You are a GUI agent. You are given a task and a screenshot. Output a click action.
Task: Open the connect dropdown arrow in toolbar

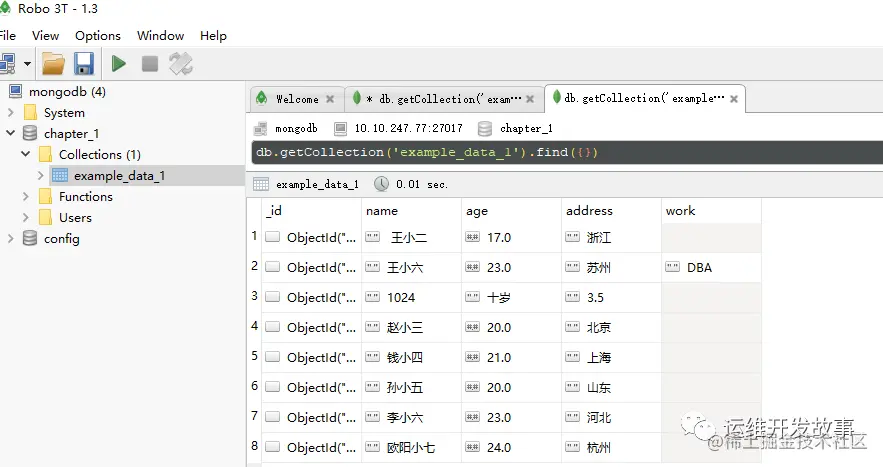click(x=27, y=64)
